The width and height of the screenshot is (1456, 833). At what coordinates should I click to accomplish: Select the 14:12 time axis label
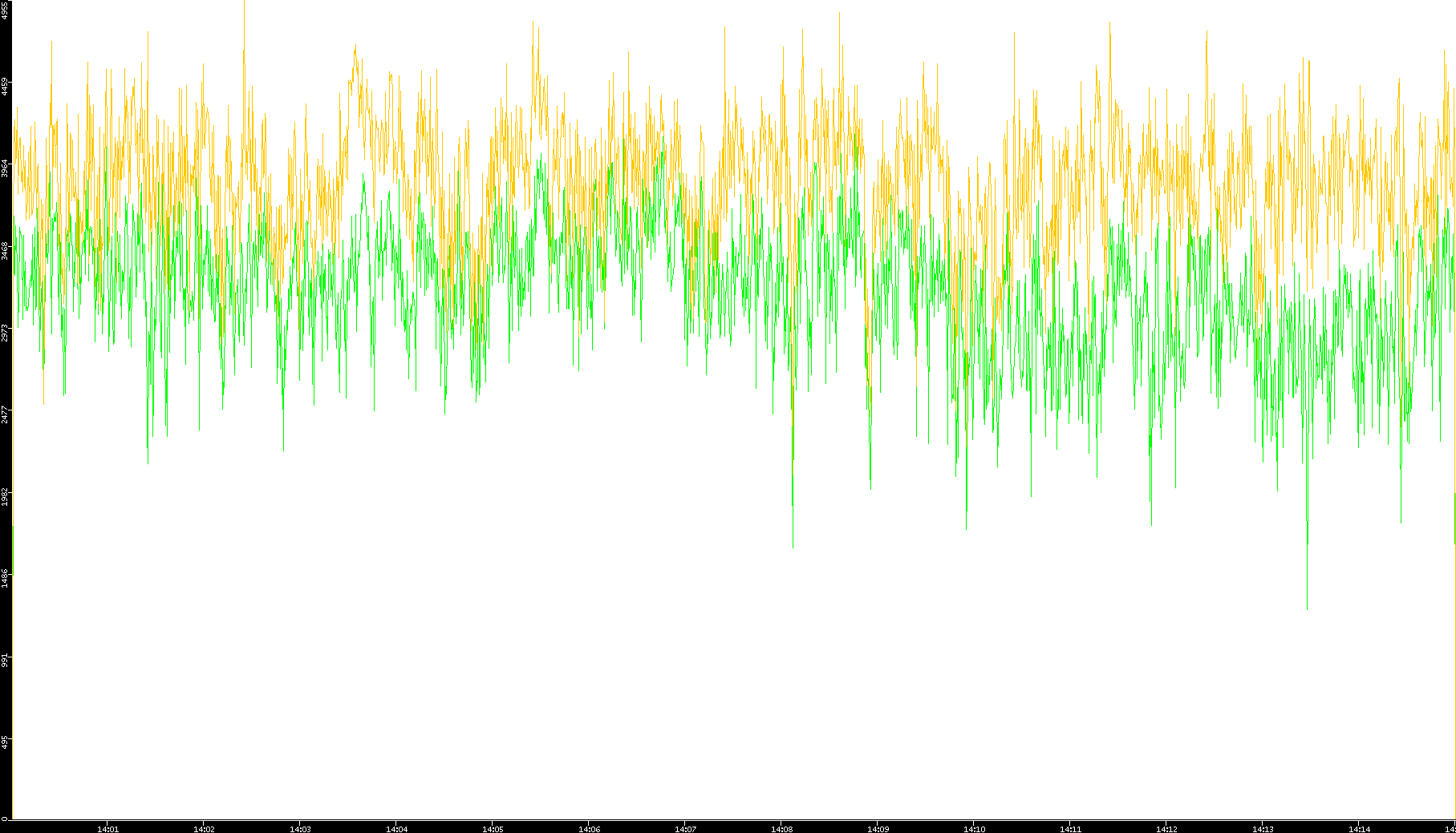click(1166, 829)
